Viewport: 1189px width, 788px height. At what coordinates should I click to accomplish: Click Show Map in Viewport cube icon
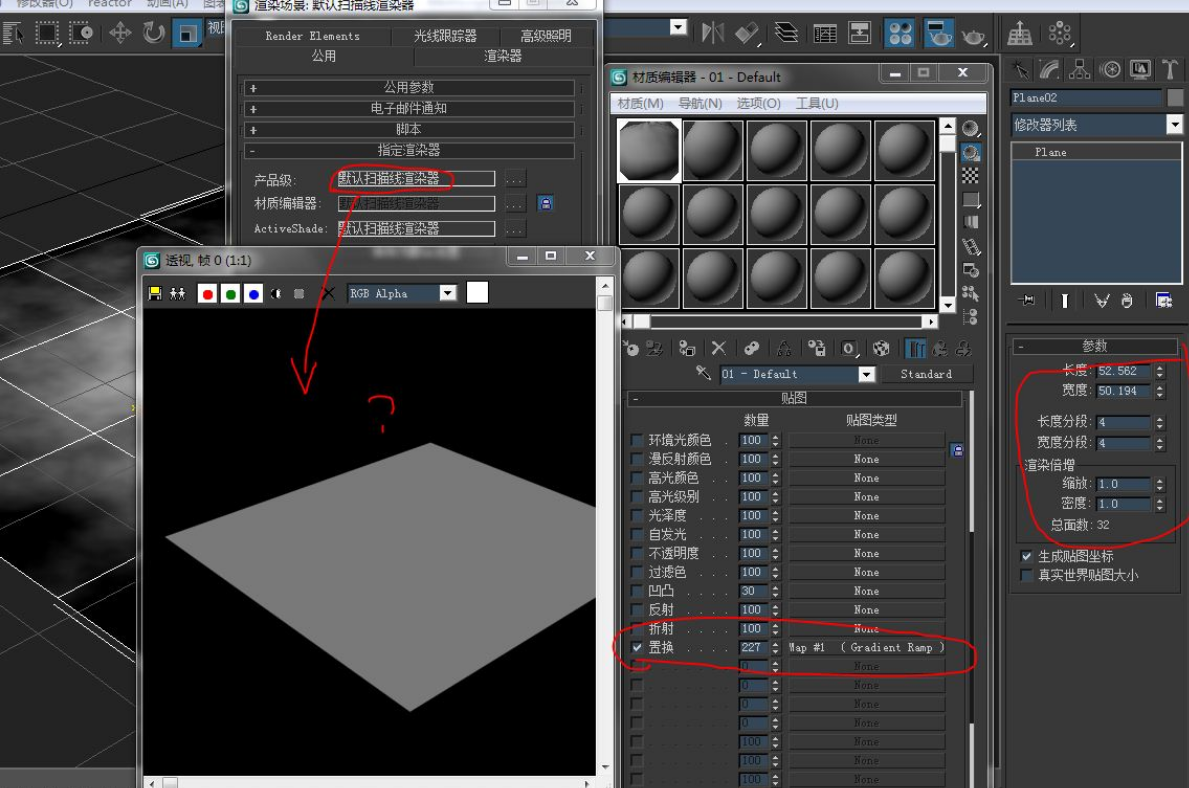[881, 348]
